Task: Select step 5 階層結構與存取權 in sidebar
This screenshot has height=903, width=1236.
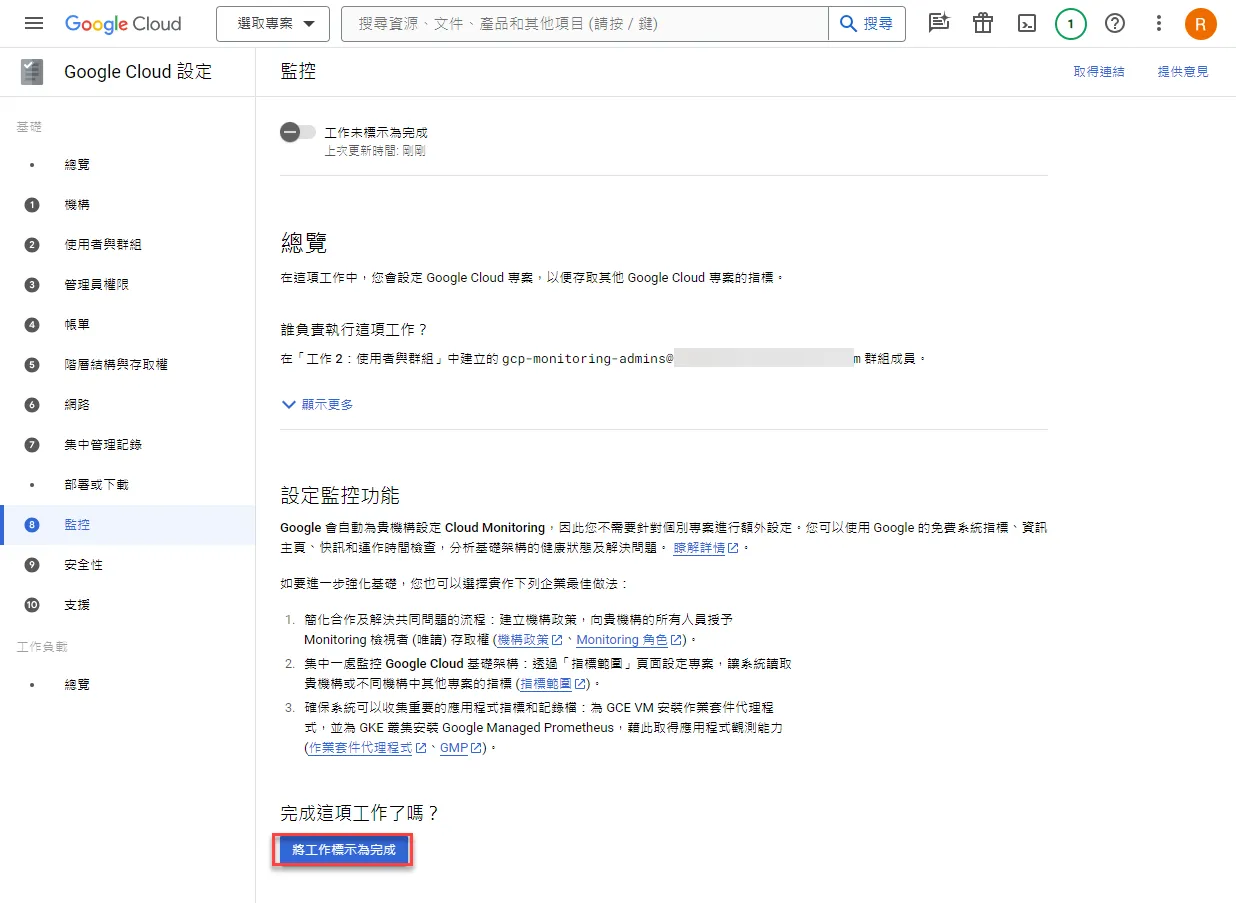Action: point(128,365)
